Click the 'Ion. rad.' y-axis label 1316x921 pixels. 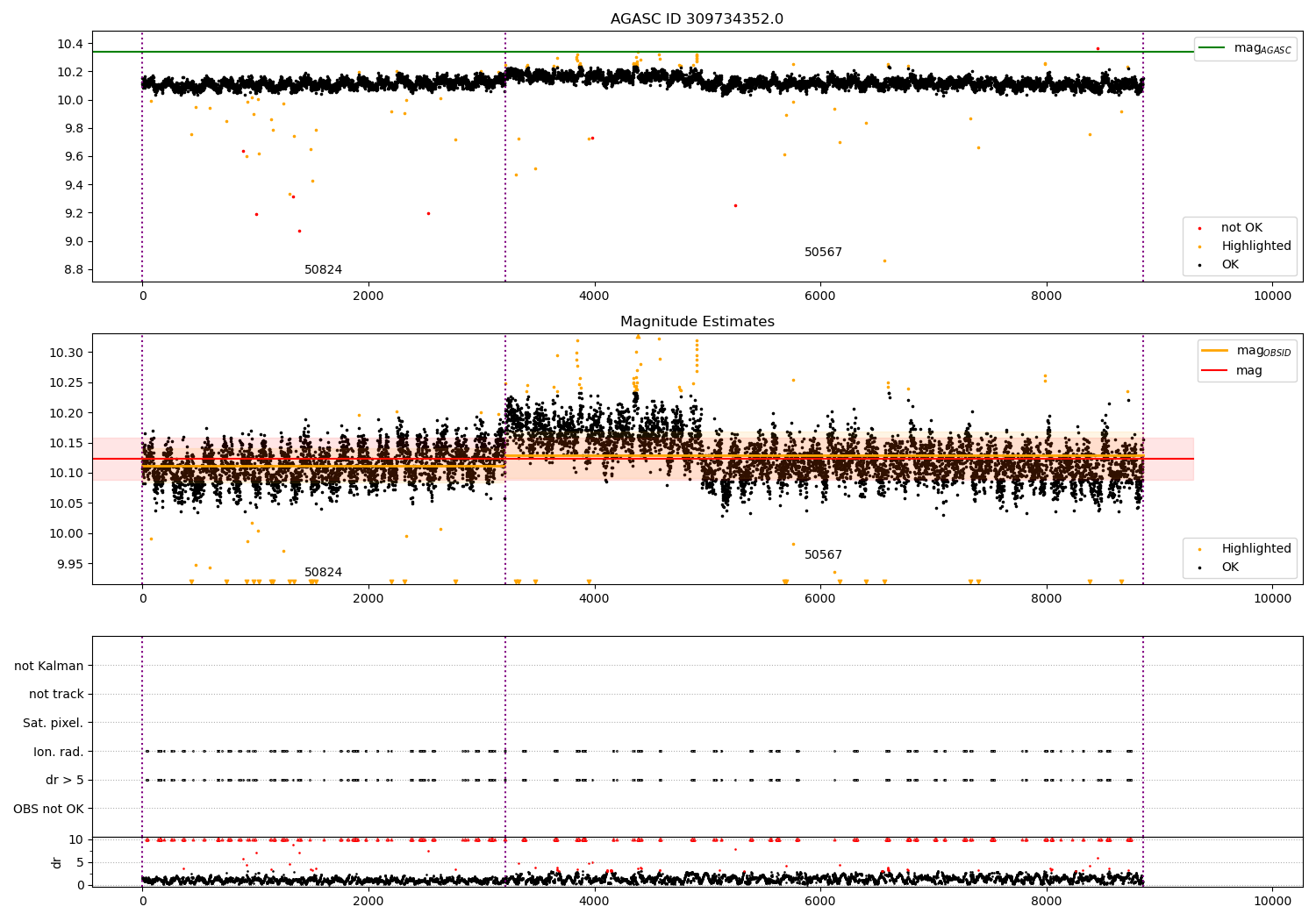click(59, 753)
